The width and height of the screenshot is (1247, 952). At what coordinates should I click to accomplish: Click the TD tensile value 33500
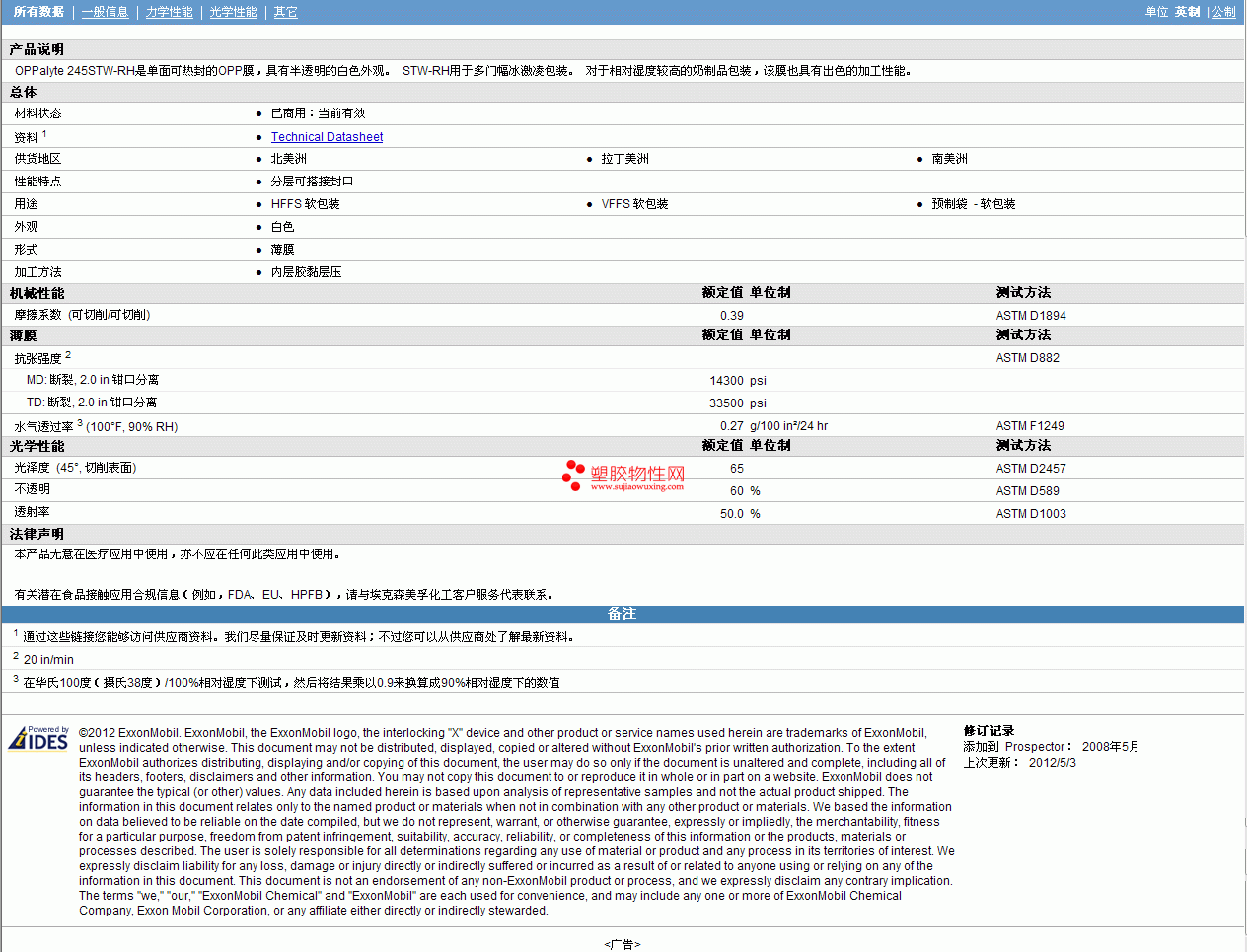(x=727, y=403)
